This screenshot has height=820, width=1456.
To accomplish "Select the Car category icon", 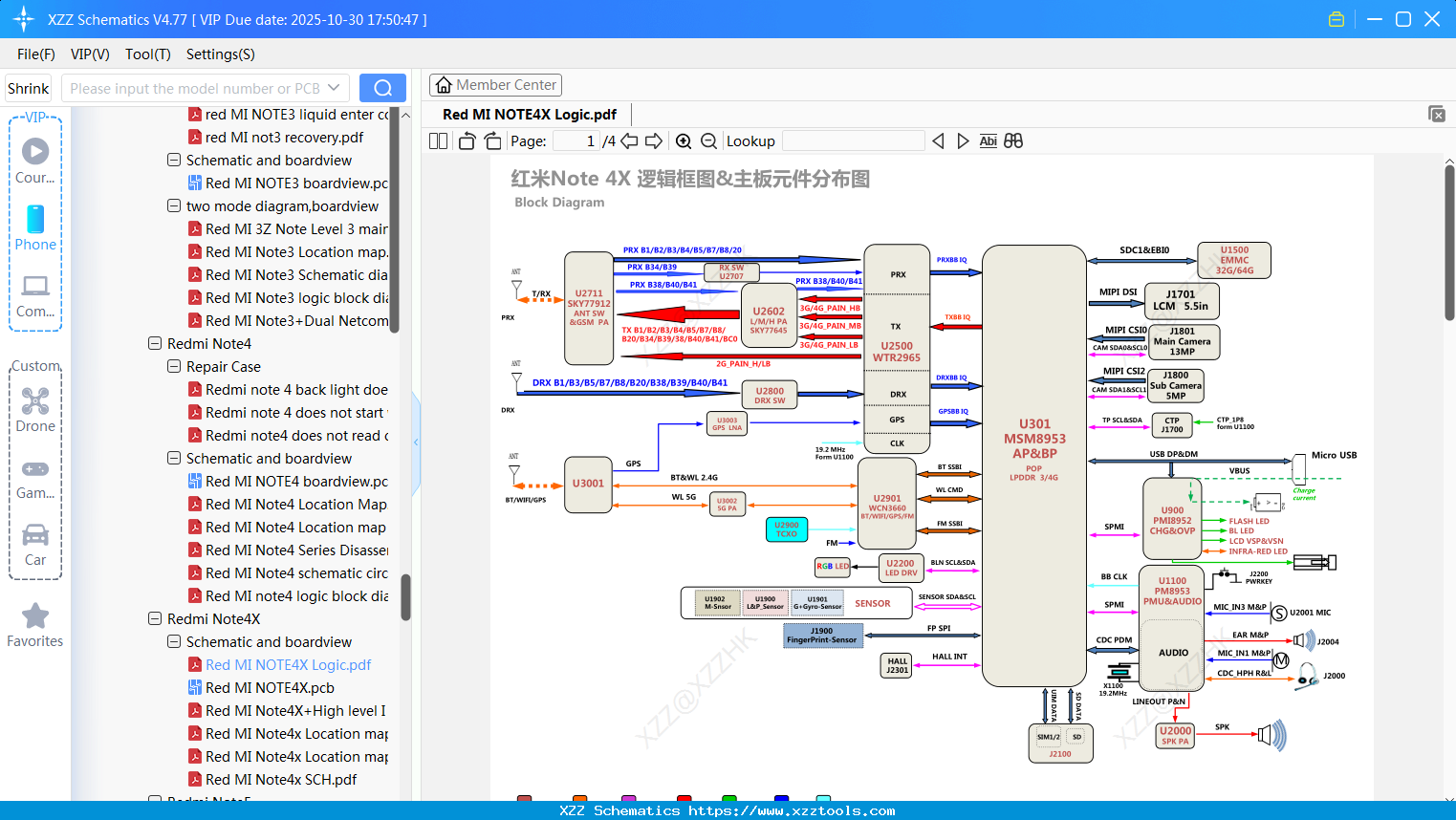I will click(x=35, y=544).
